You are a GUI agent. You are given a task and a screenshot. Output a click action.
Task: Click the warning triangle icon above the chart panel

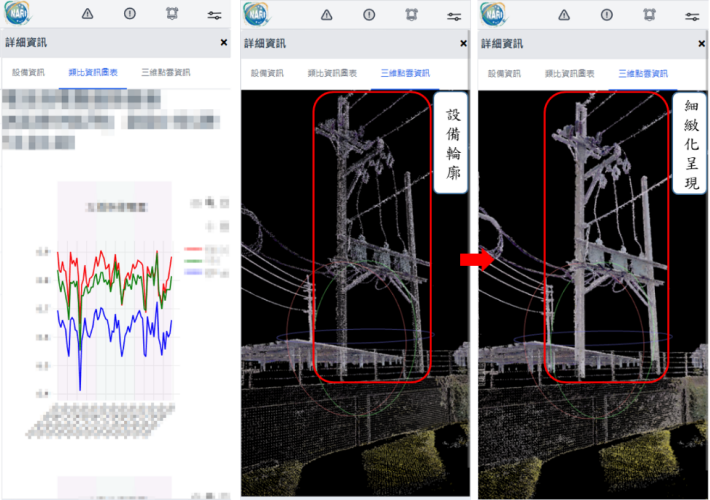(x=87, y=14)
